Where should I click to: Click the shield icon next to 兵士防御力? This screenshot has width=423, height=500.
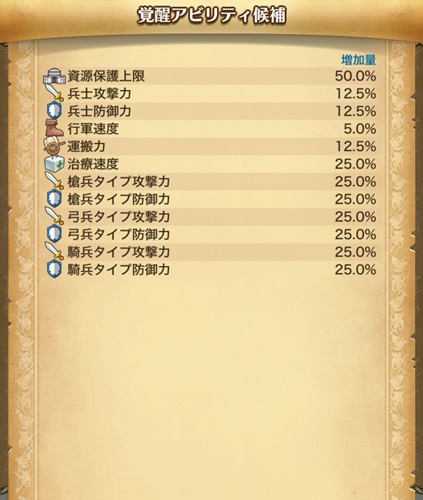tap(54, 111)
